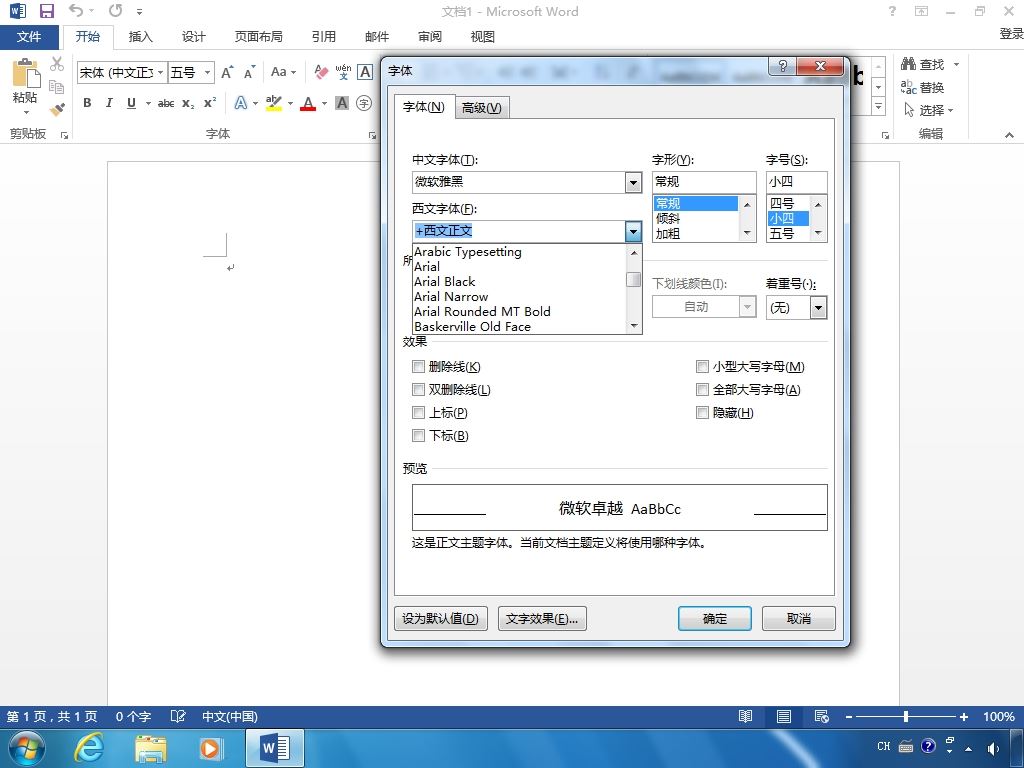This screenshot has height=768, width=1024.
Task: Check the 删除线 strikethrough checkbox
Action: (x=419, y=366)
